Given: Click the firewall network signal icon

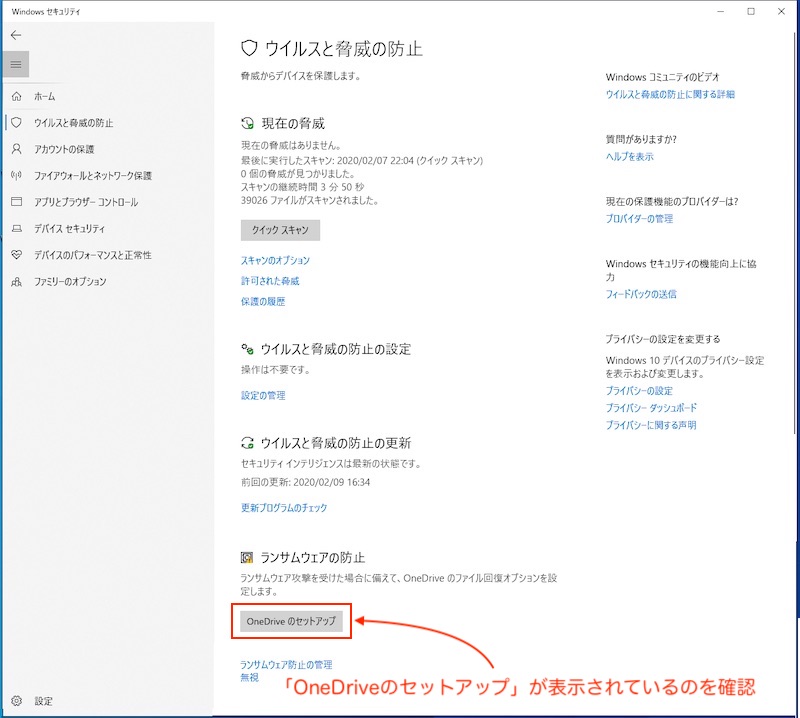Looking at the screenshot, I should (17, 176).
